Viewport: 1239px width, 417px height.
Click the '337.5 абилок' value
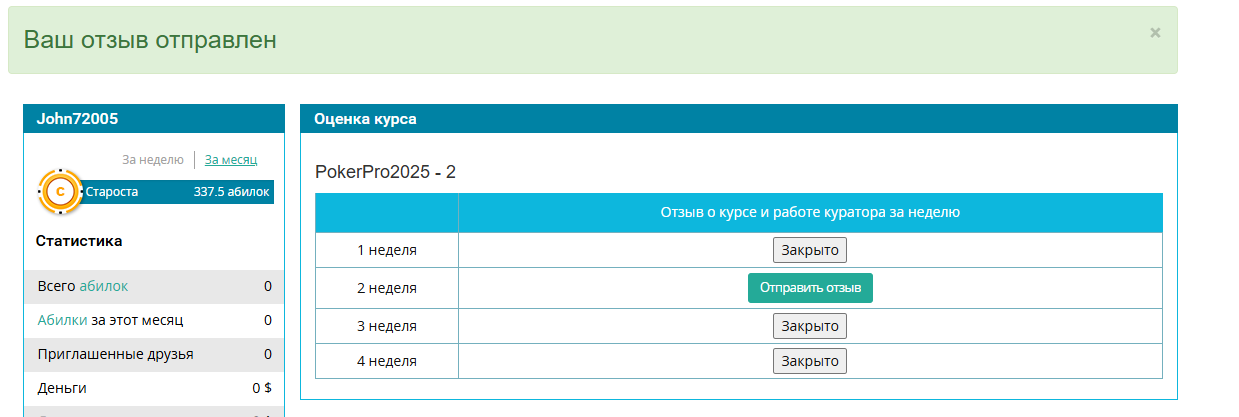[x=231, y=192]
